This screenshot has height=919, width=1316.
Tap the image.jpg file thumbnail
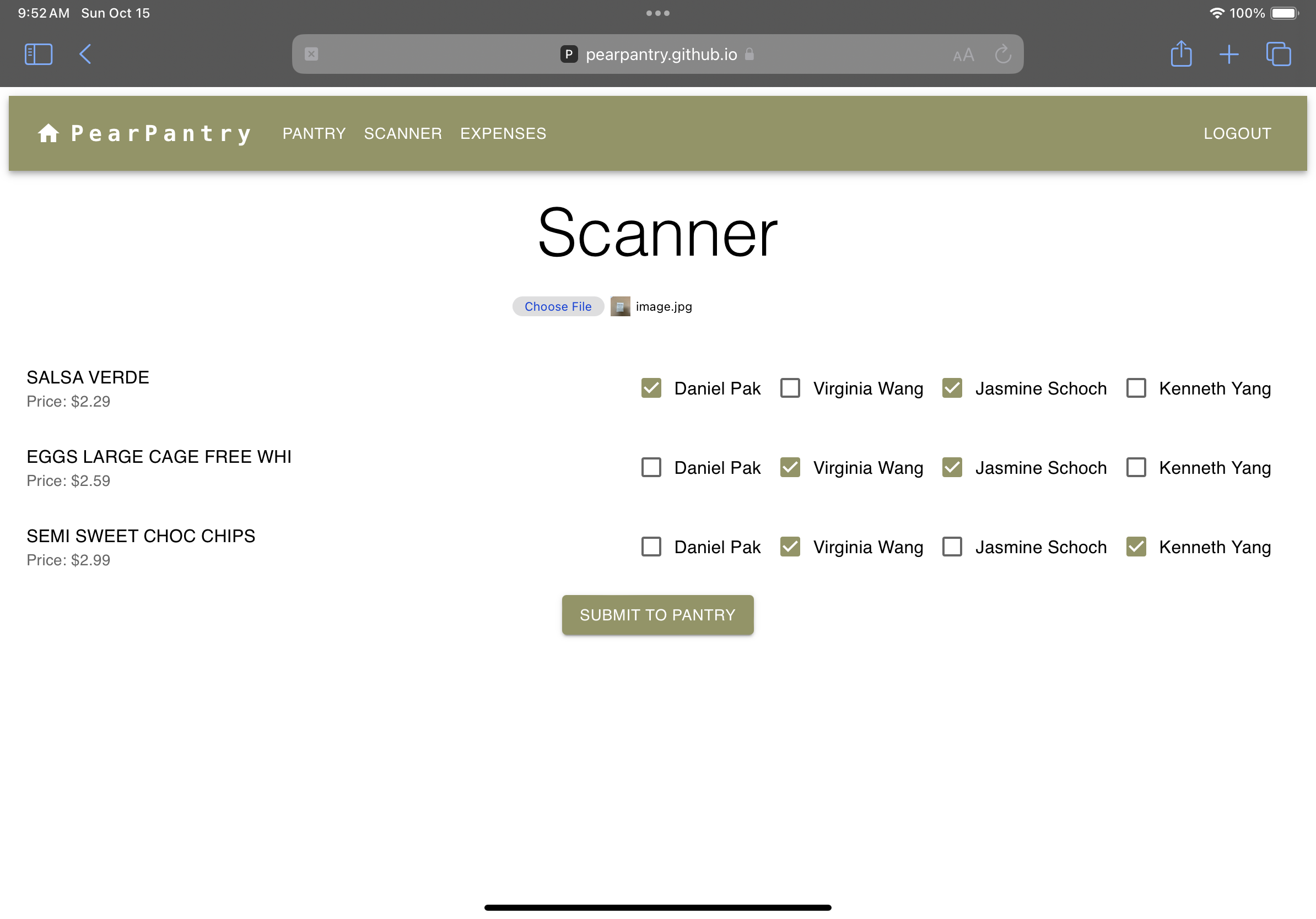pos(620,306)
